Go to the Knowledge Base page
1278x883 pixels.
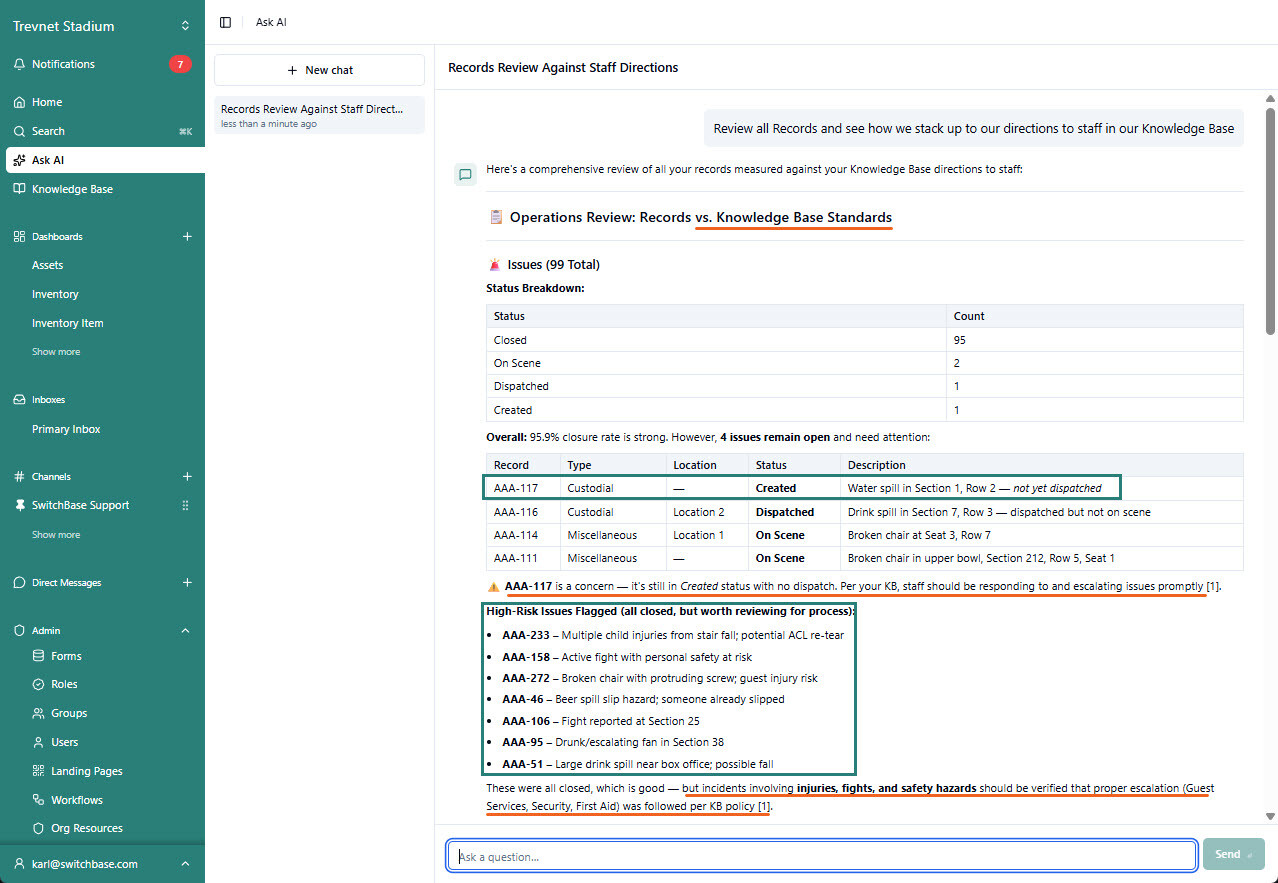click(72, 189)
